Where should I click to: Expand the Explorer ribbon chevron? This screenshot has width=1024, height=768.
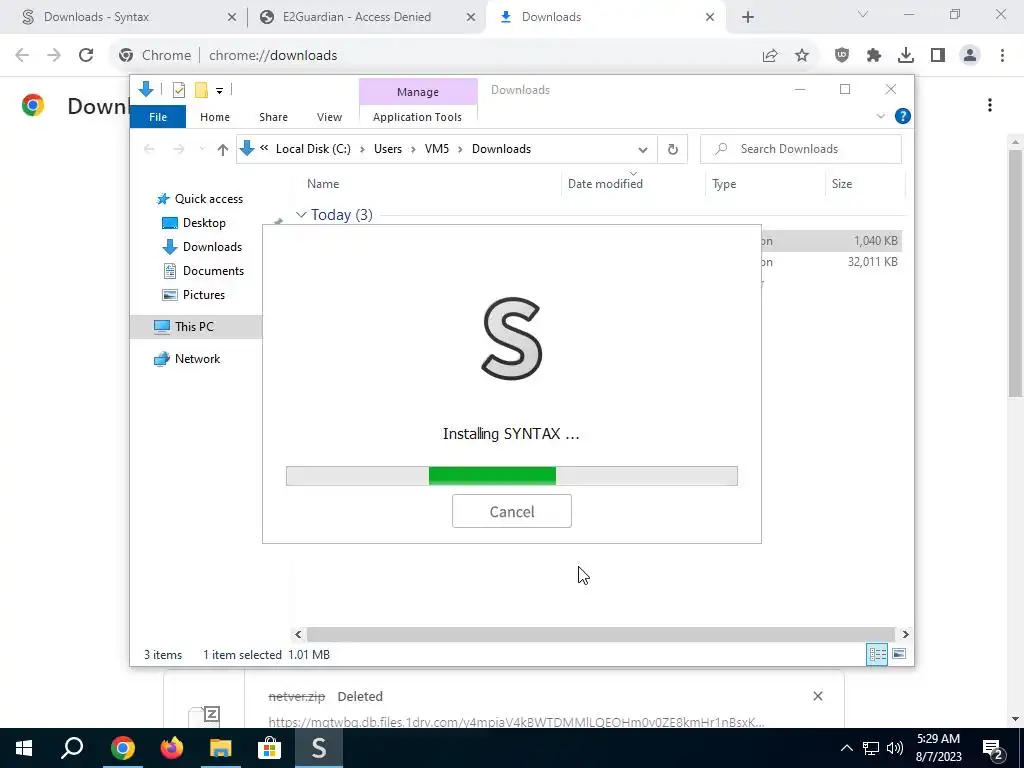(x=880, y=116)
